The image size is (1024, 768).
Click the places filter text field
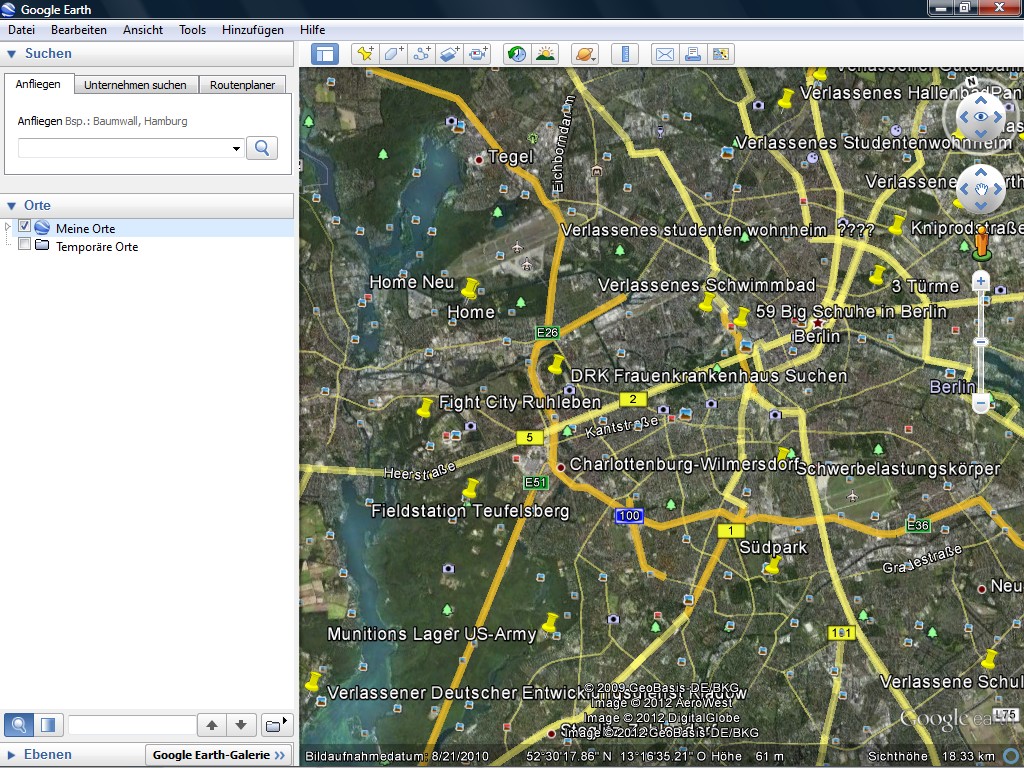[132, 725]
